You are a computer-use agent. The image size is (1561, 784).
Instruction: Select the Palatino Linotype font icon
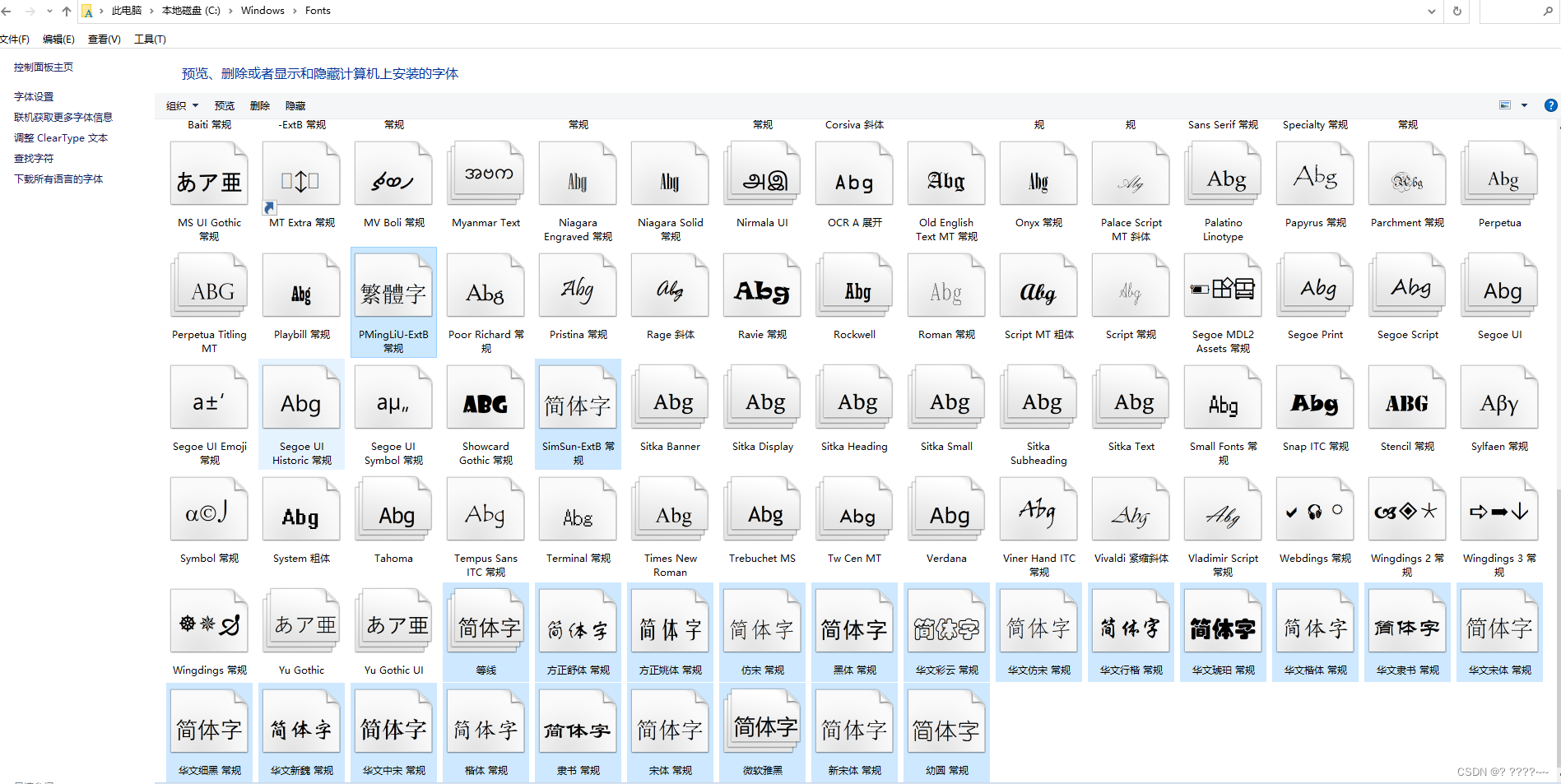click(1223, 174)
